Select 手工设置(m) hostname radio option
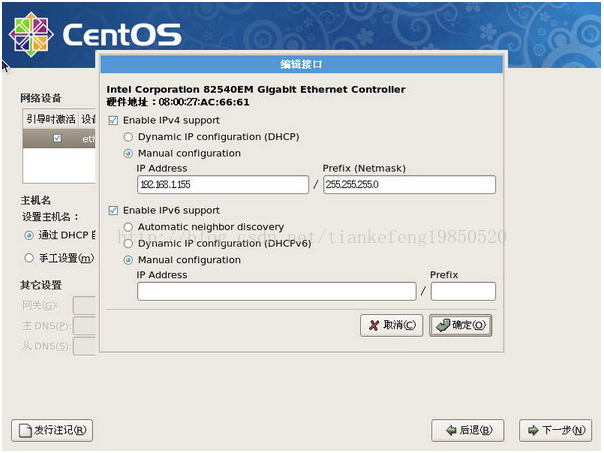Image resolution: width=604 pixels, height=453 pixels. click(29, 258)
